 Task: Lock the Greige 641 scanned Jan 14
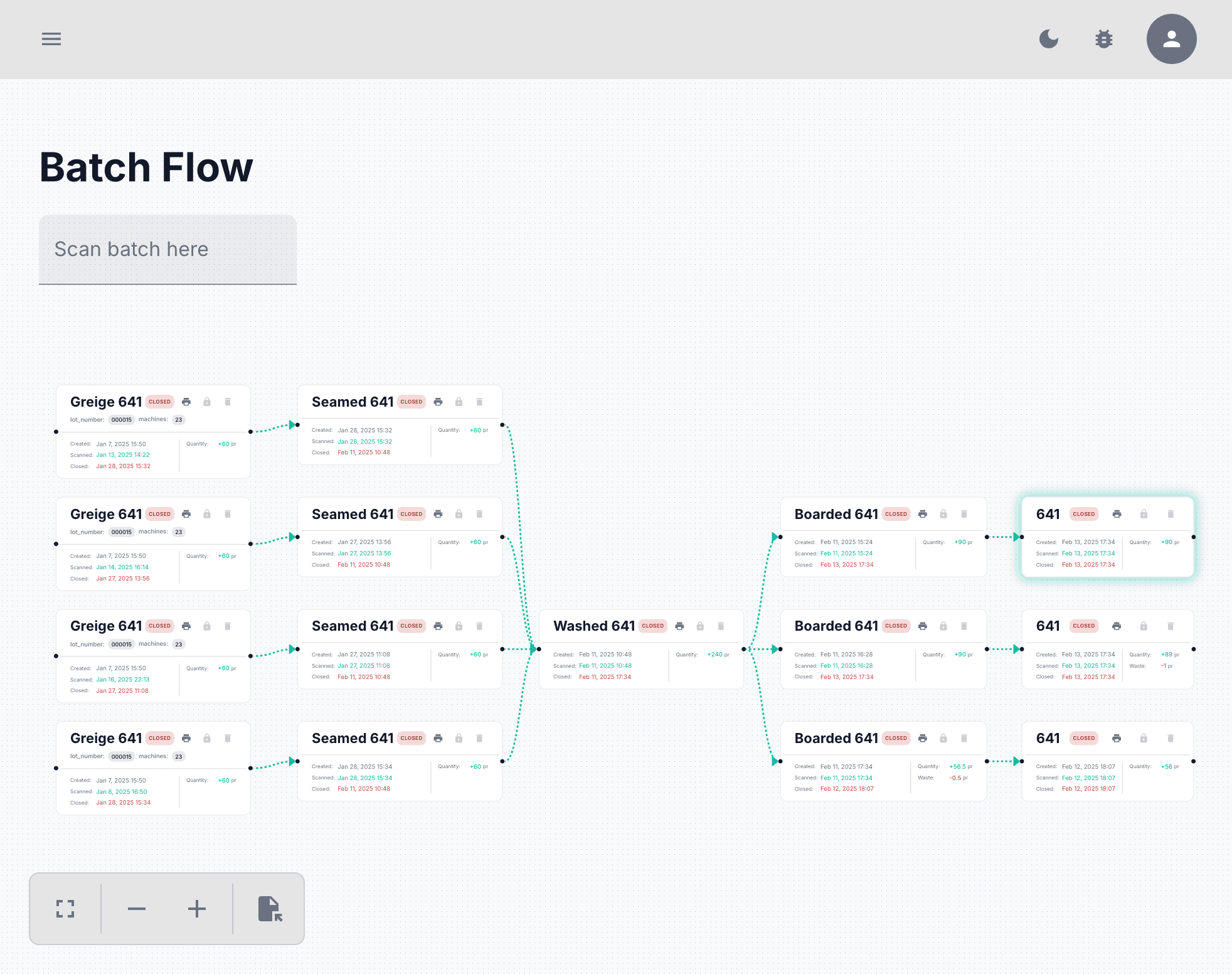coord(207,514)
